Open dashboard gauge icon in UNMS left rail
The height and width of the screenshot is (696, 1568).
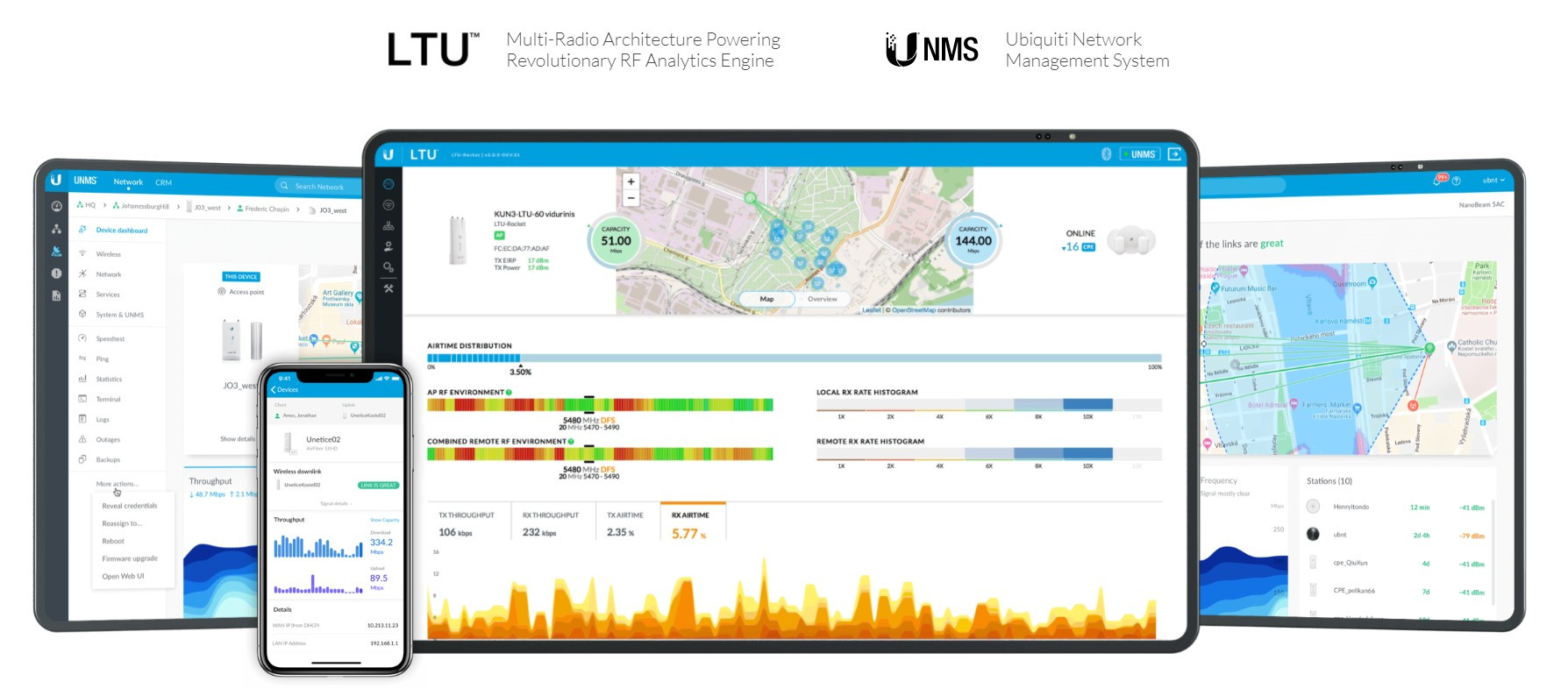pyautogui.click(x=56, y=206)
